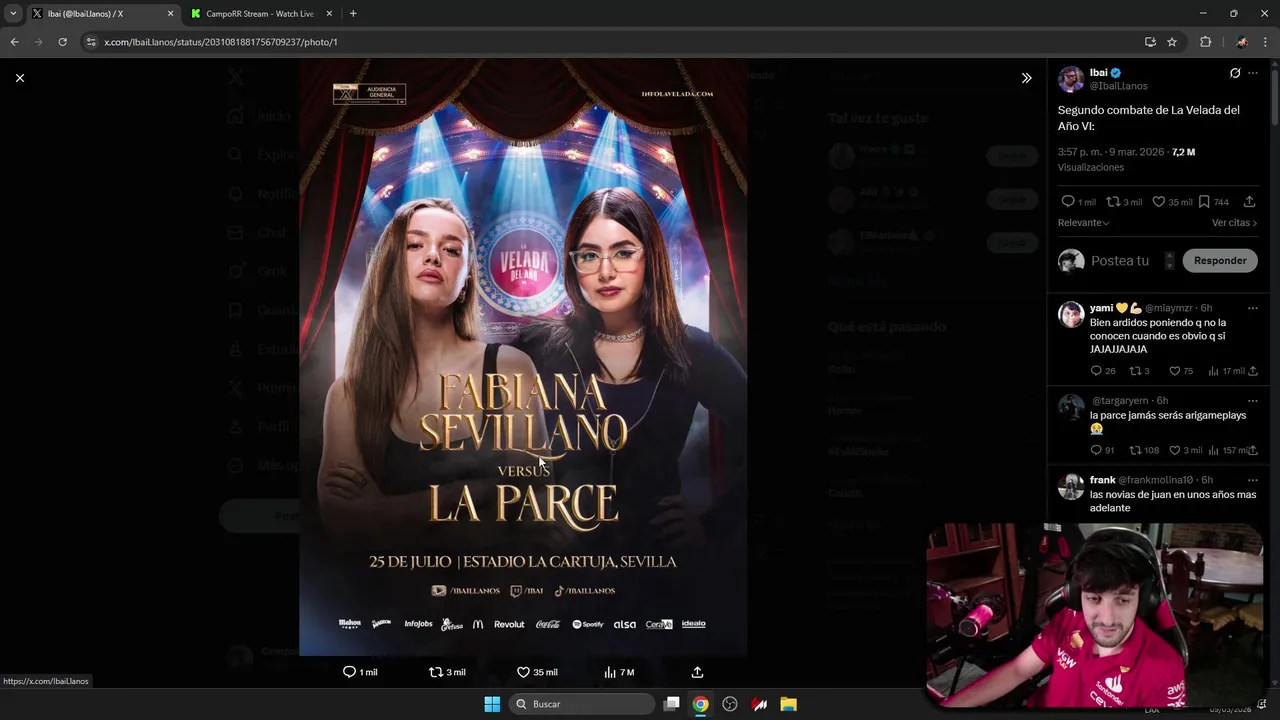
Task: Click the address bar URL
Action: point(221,42)
